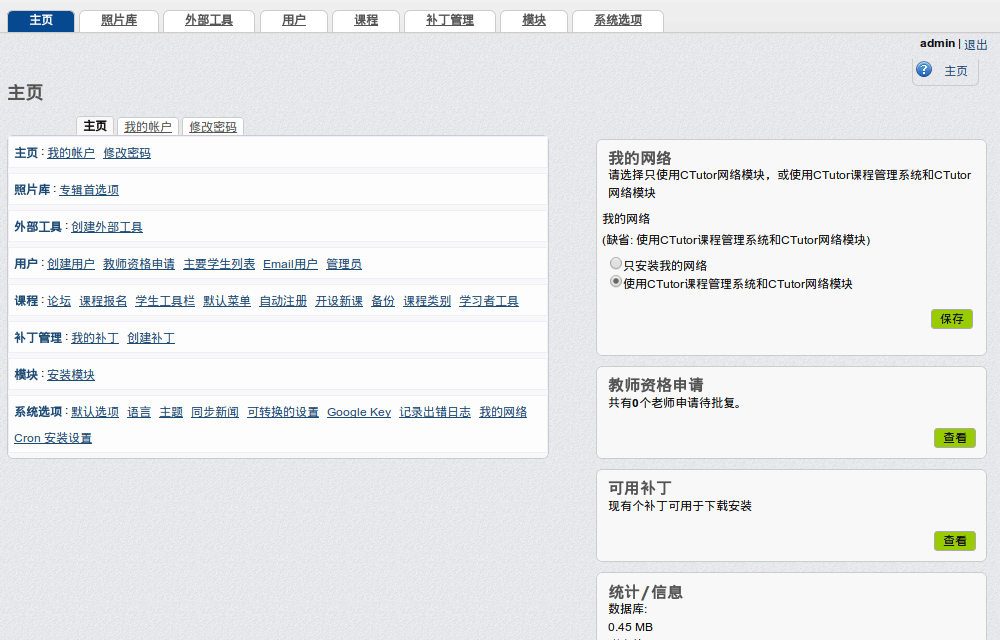
Task: Open the 模块 tab
Action: click(x=533, y=20)
